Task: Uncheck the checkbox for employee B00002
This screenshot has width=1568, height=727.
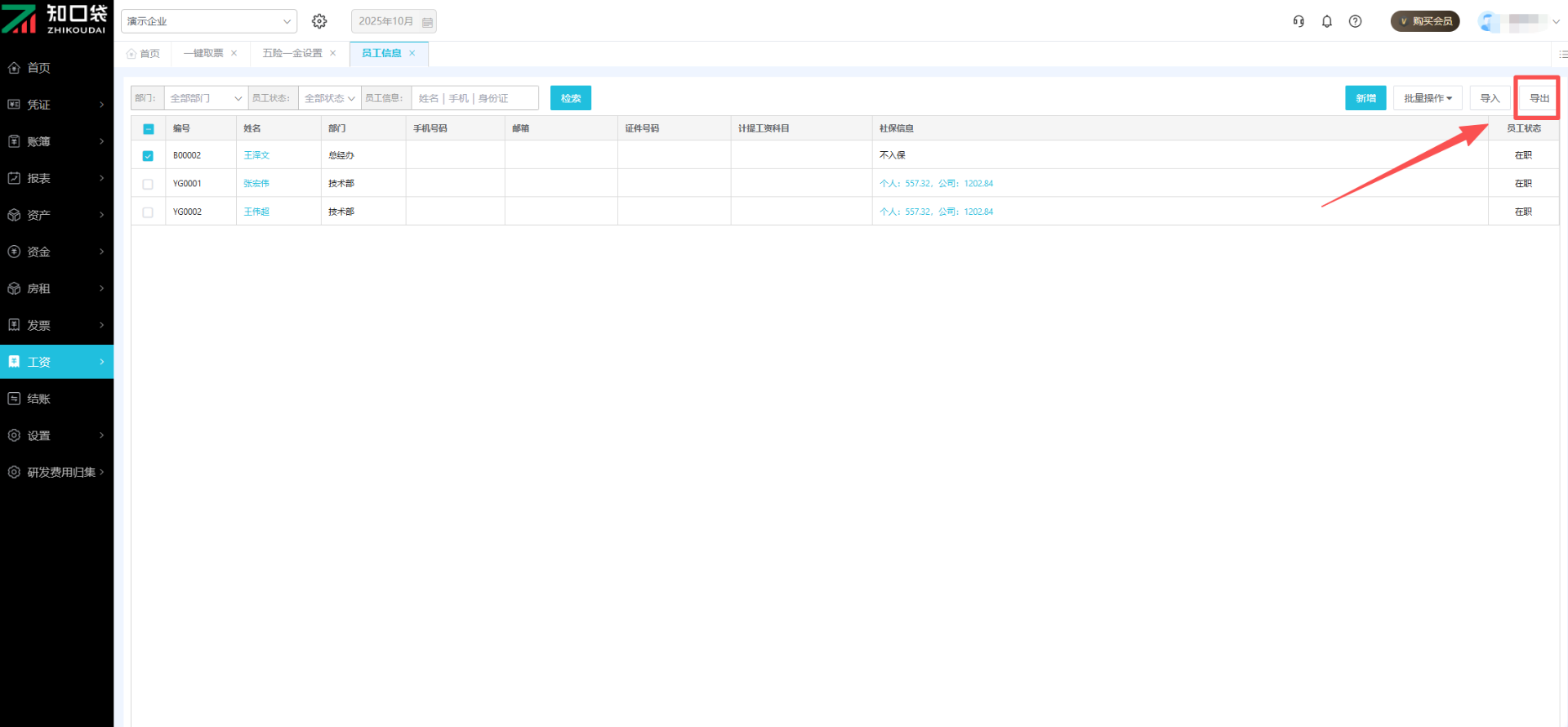Action: (x=148, y=156)
